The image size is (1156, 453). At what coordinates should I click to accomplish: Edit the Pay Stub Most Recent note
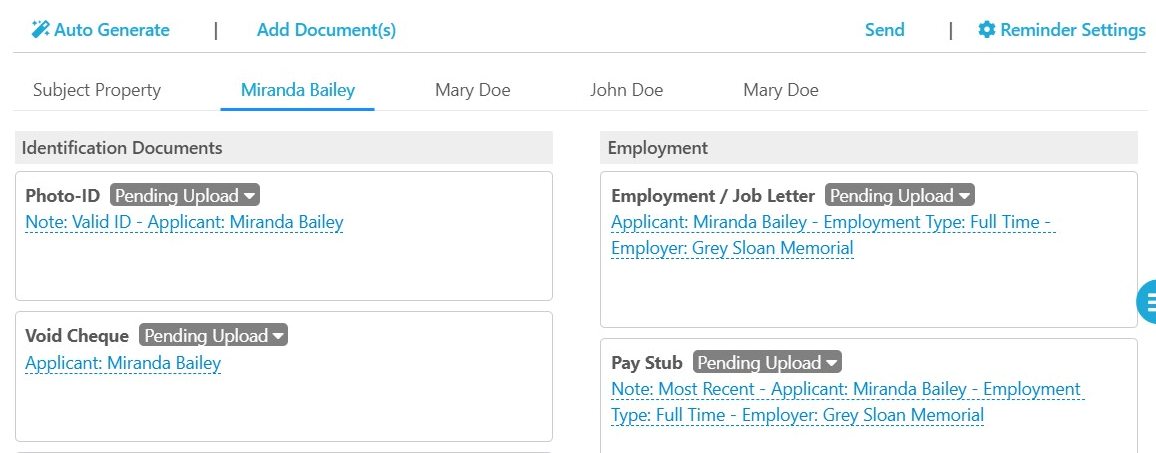pos(848,401)
